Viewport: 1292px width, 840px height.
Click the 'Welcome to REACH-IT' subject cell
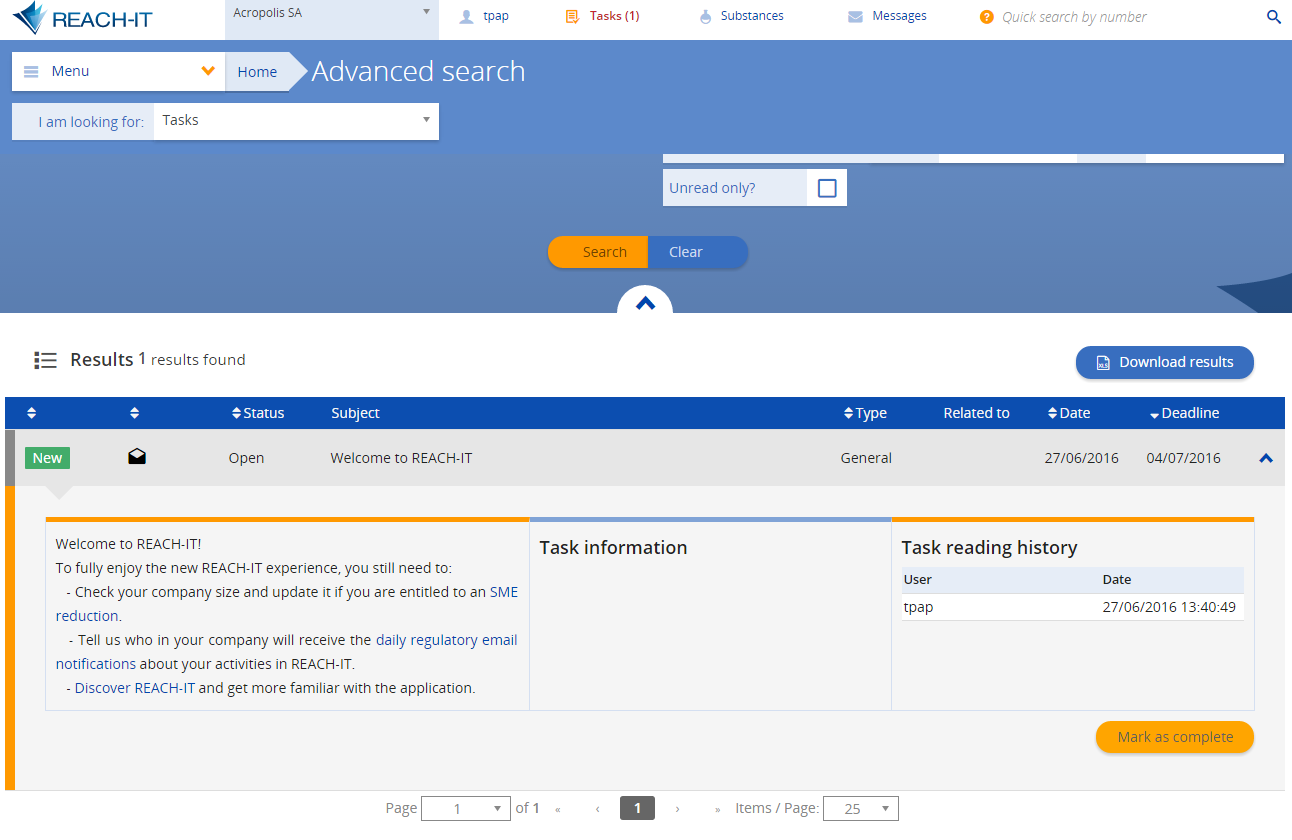401,458
